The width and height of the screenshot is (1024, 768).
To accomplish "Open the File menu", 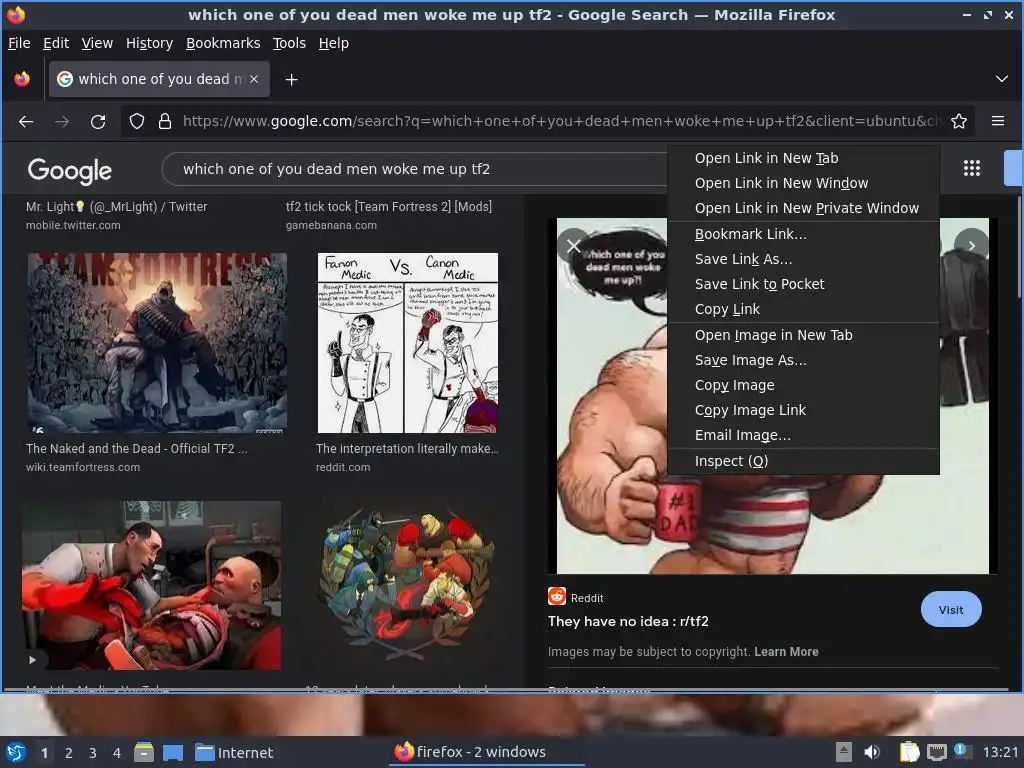I will (19, 43).
